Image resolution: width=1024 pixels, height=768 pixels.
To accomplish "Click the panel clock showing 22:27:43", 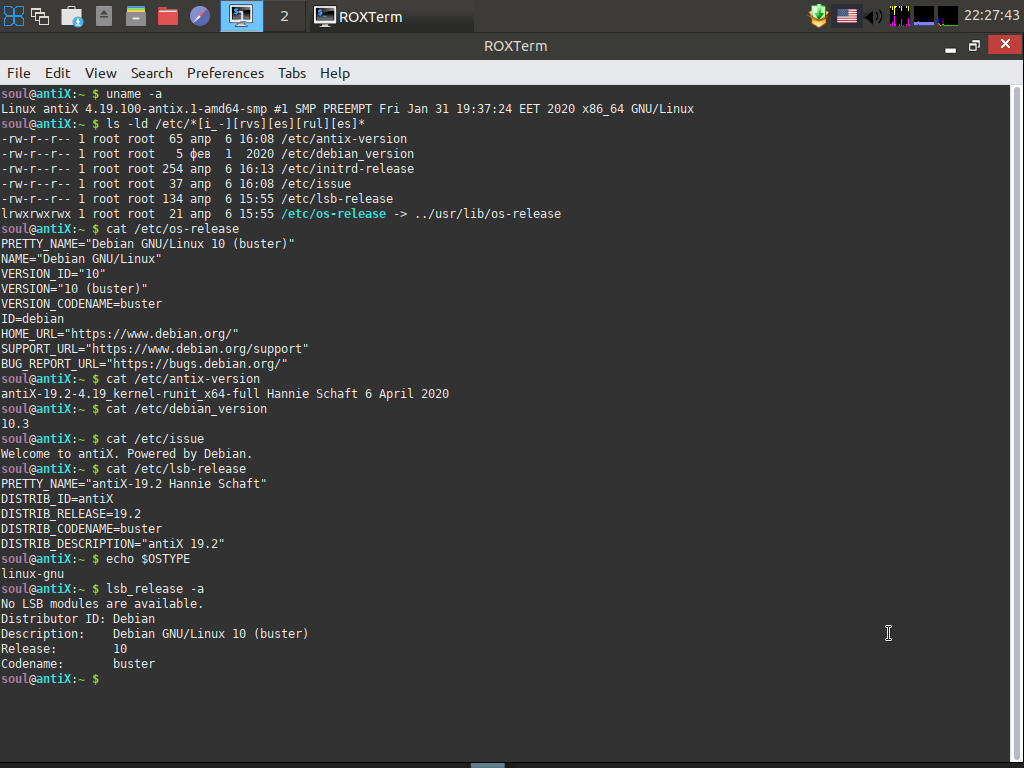I will click(x=991, y=16).
